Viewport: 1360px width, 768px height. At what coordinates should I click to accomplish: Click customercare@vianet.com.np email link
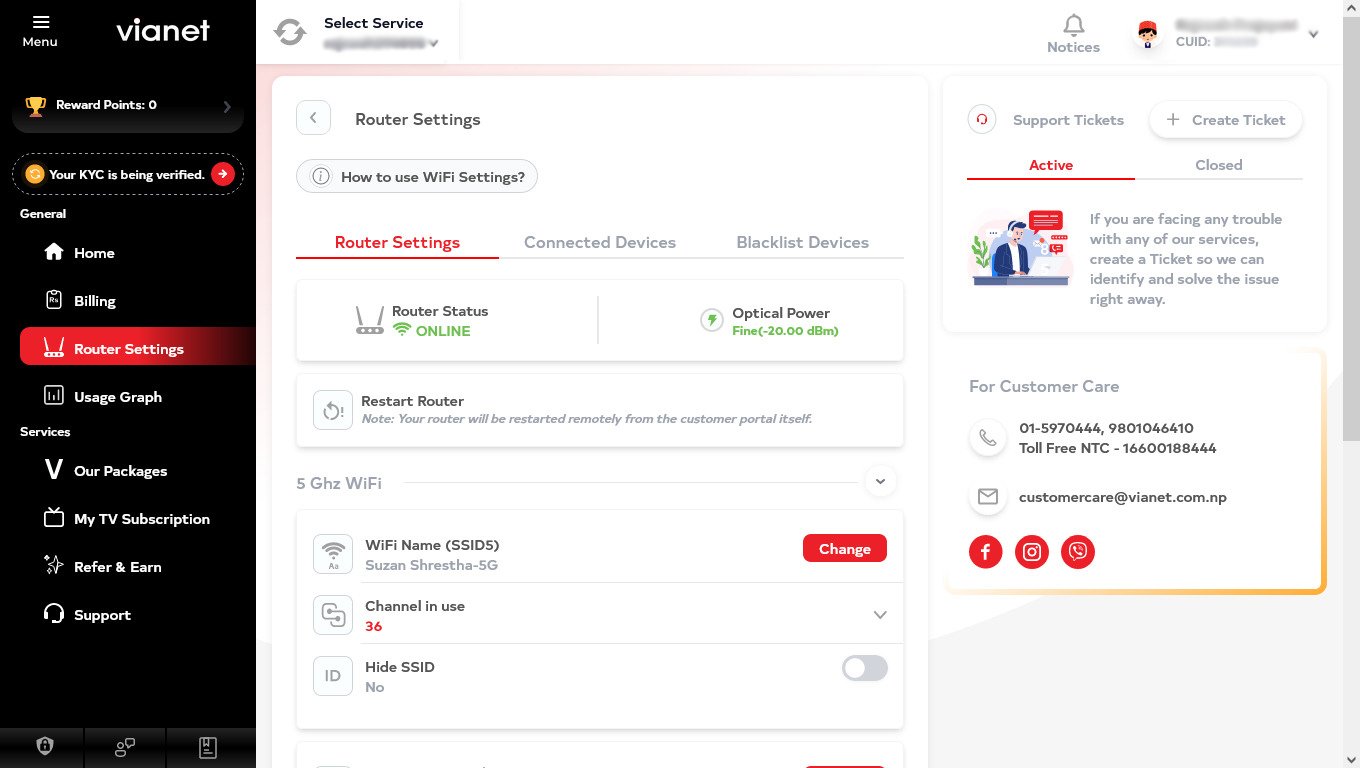[x=1122, y=497]
